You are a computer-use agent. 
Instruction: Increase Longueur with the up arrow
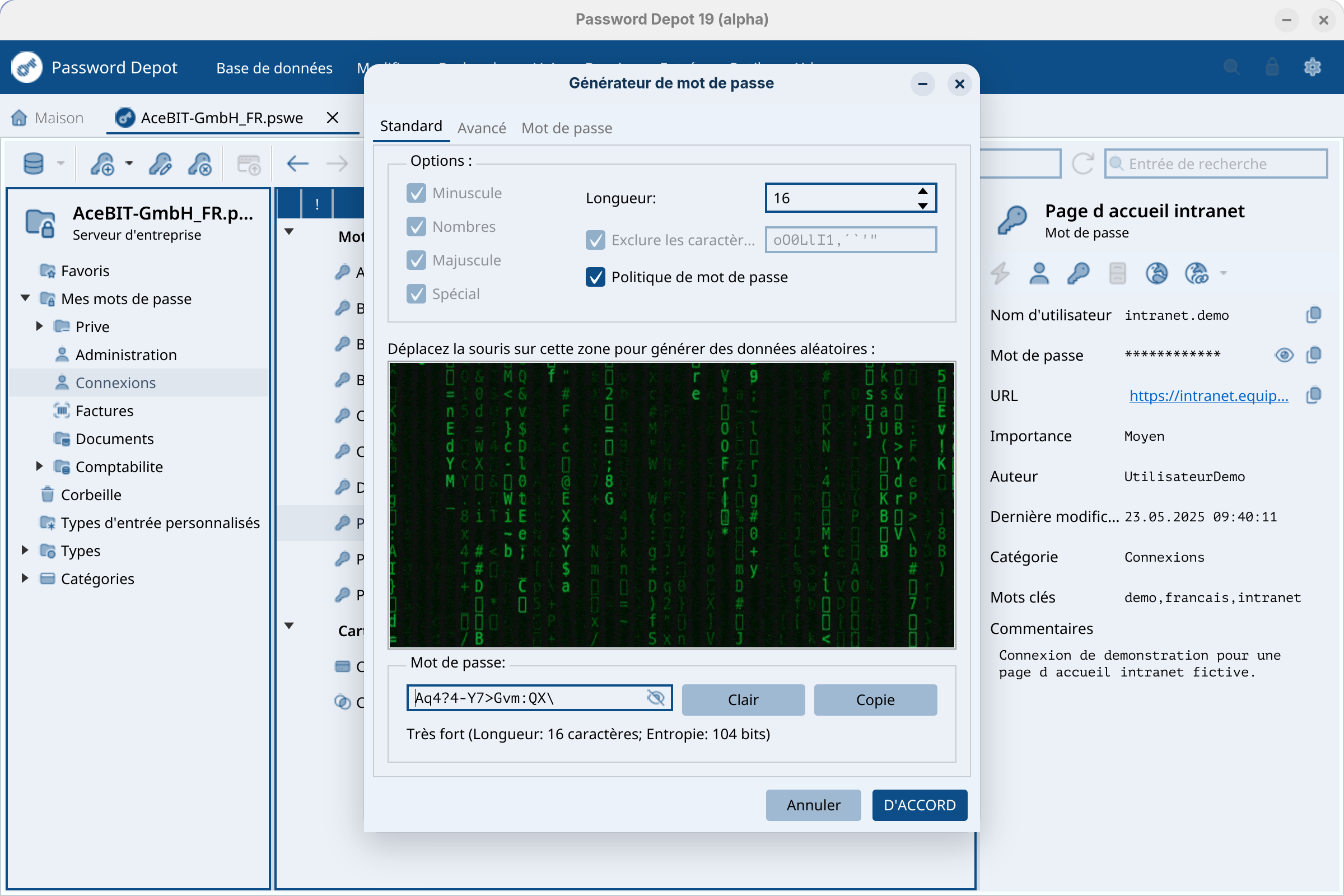coord(923,190)
